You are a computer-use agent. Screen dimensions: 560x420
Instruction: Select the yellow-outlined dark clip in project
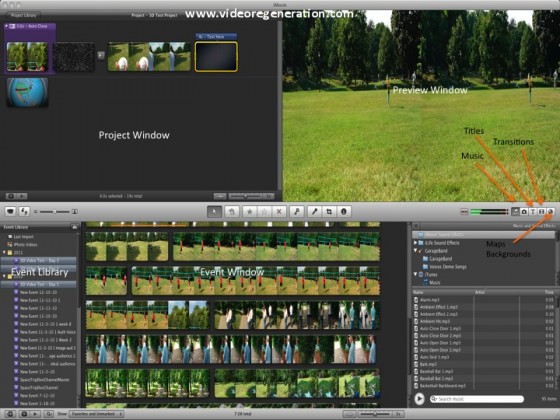216,56
